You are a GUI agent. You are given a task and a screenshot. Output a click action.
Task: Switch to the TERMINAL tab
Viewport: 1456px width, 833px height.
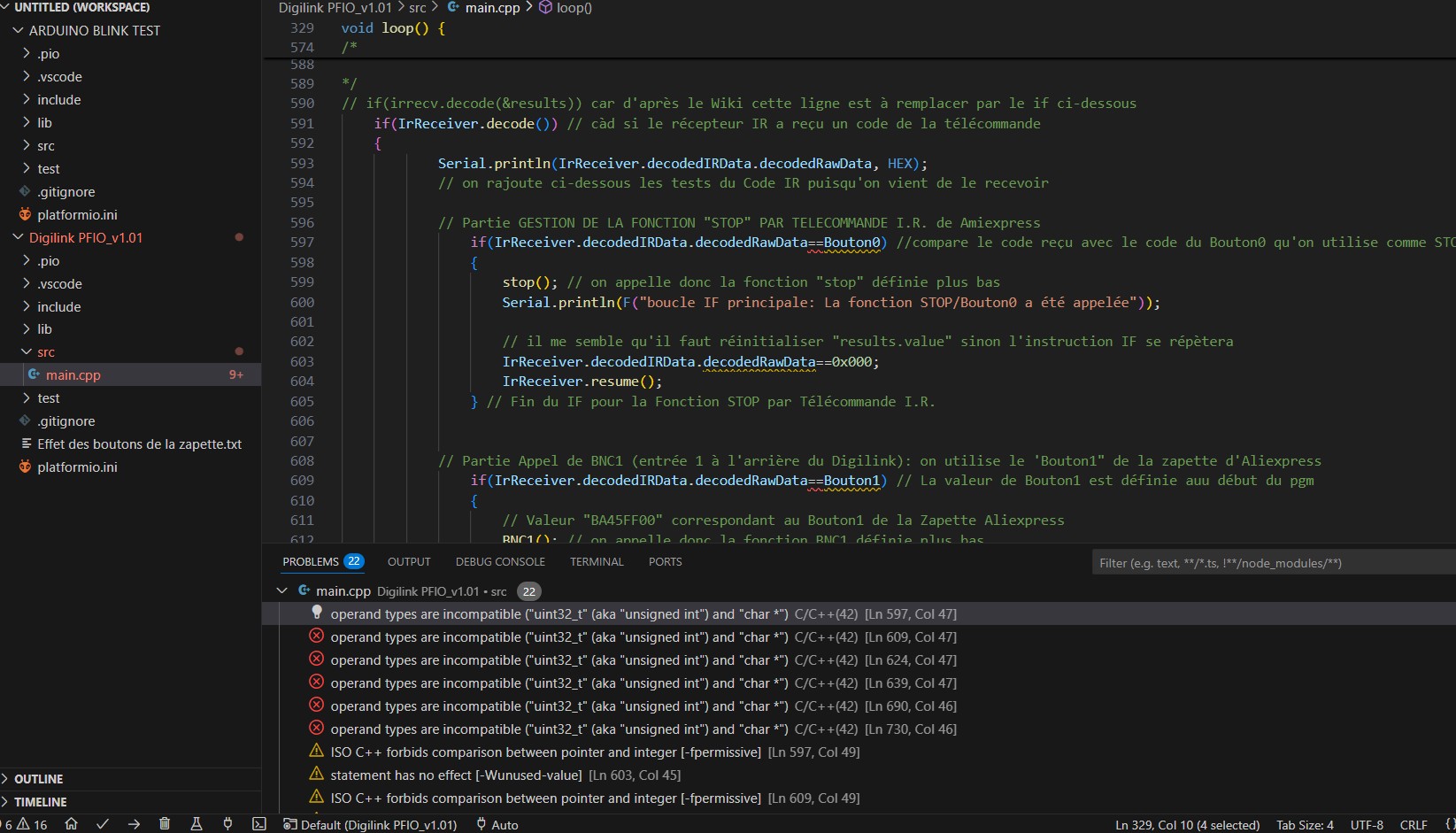pos(597,562)
